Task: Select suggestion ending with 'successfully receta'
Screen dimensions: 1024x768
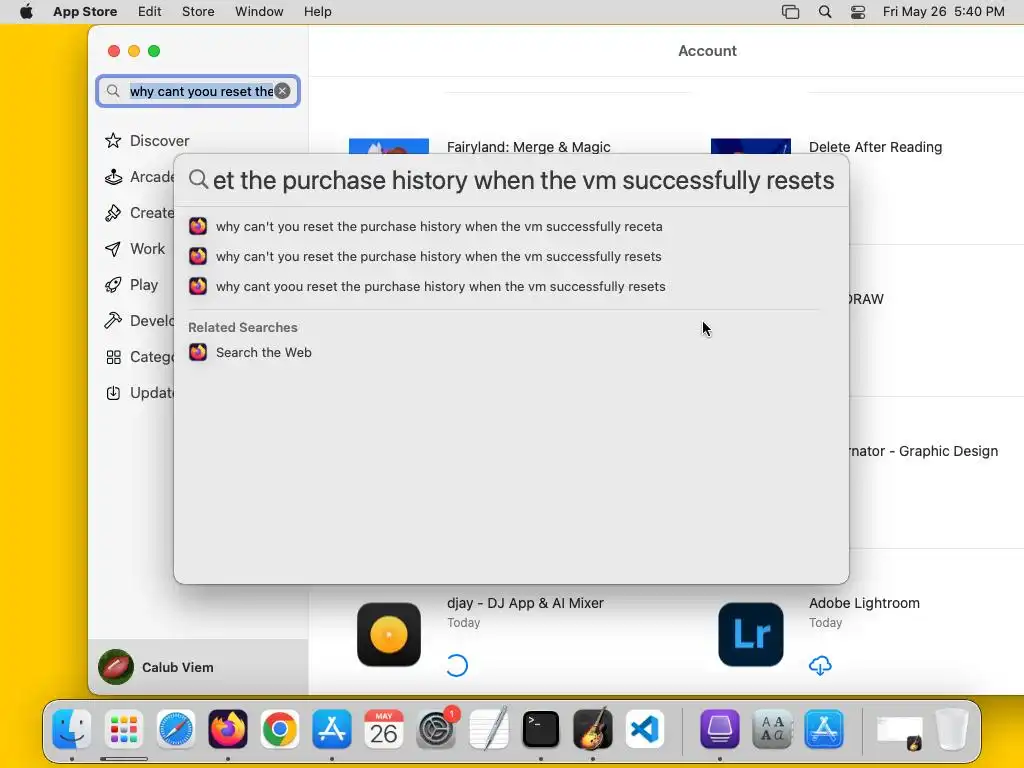Action: click(438, 227)
